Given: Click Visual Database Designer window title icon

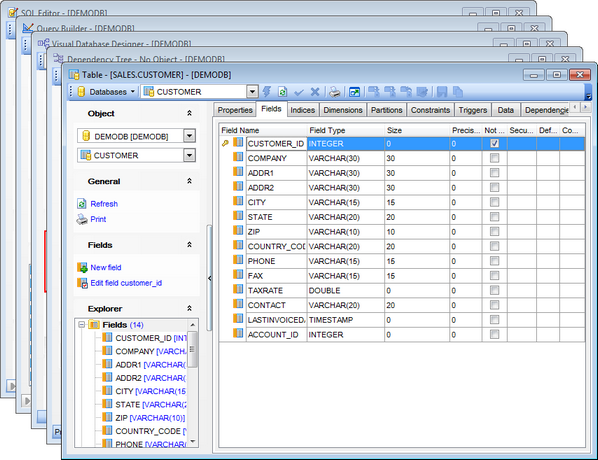Looking at the screenshot, I should click(43, 43).
